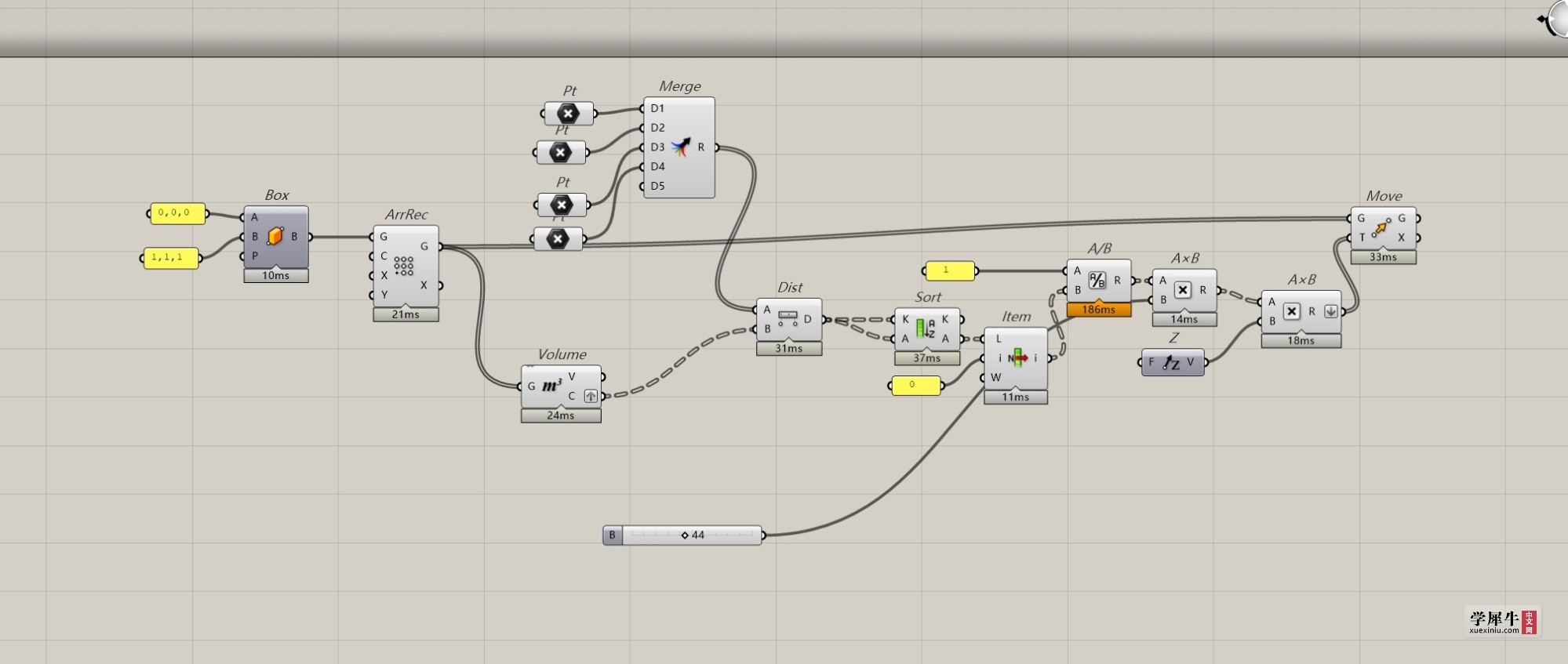Select the Pt parameter wired to Merge D4
Image resolution: width=1568 pixels, height=664 pixels.
pyautogui.click(x=558, y=239)
